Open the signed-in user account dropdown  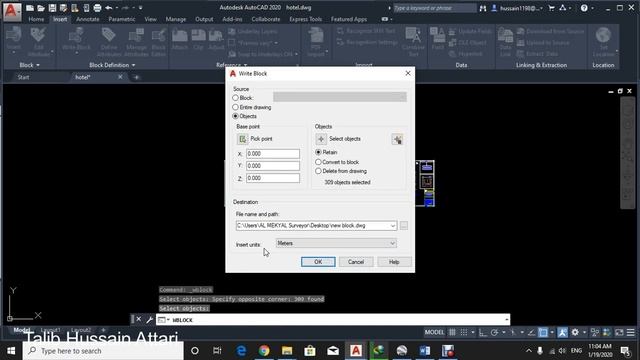click(517, 8)
